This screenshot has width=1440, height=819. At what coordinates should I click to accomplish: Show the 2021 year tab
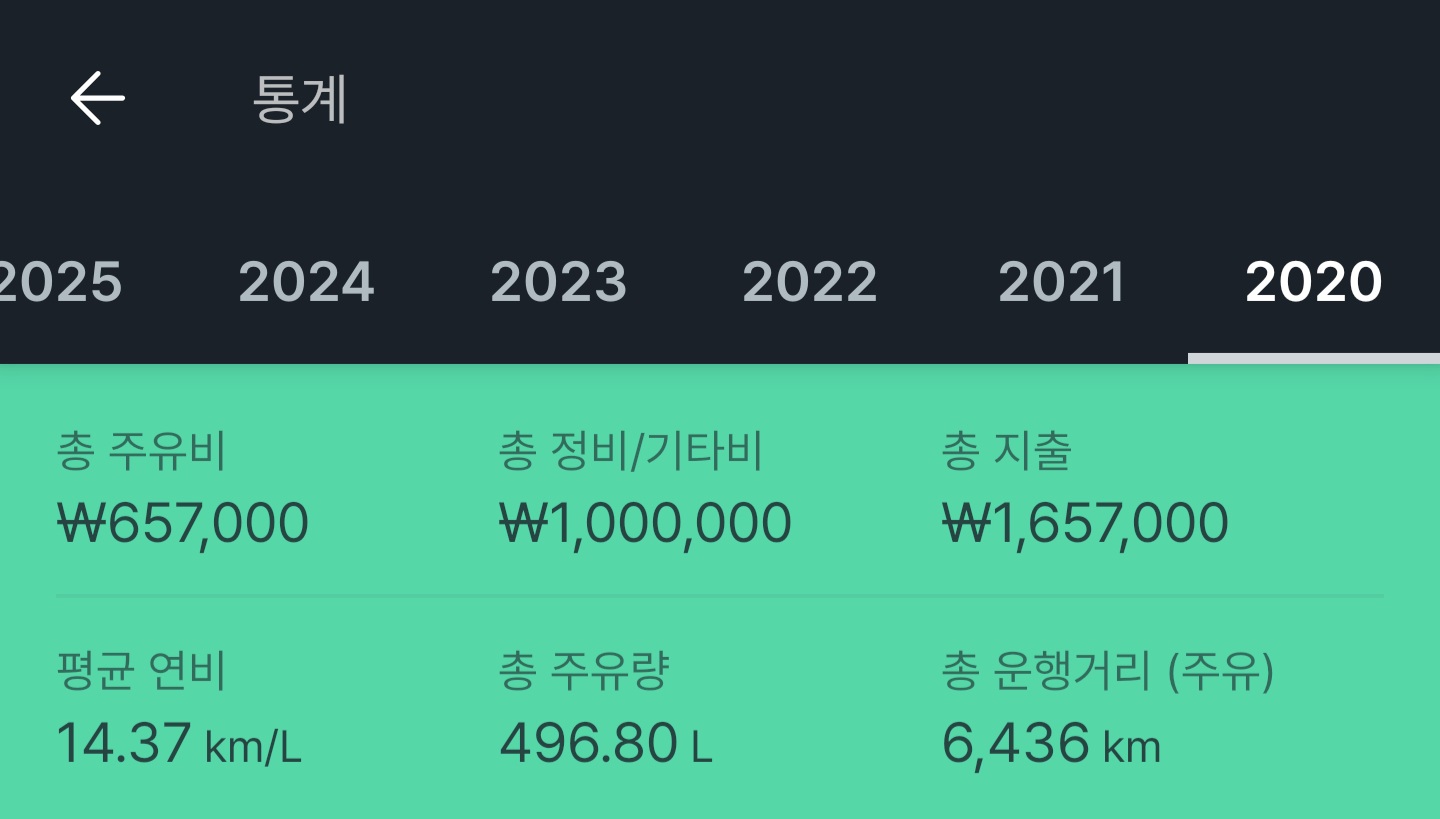(x=1062, y=282)
